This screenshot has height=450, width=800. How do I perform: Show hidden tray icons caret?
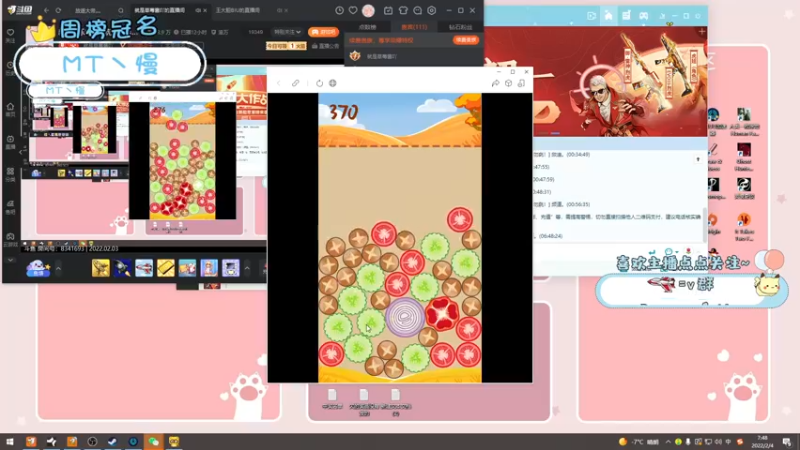point(667,442)
